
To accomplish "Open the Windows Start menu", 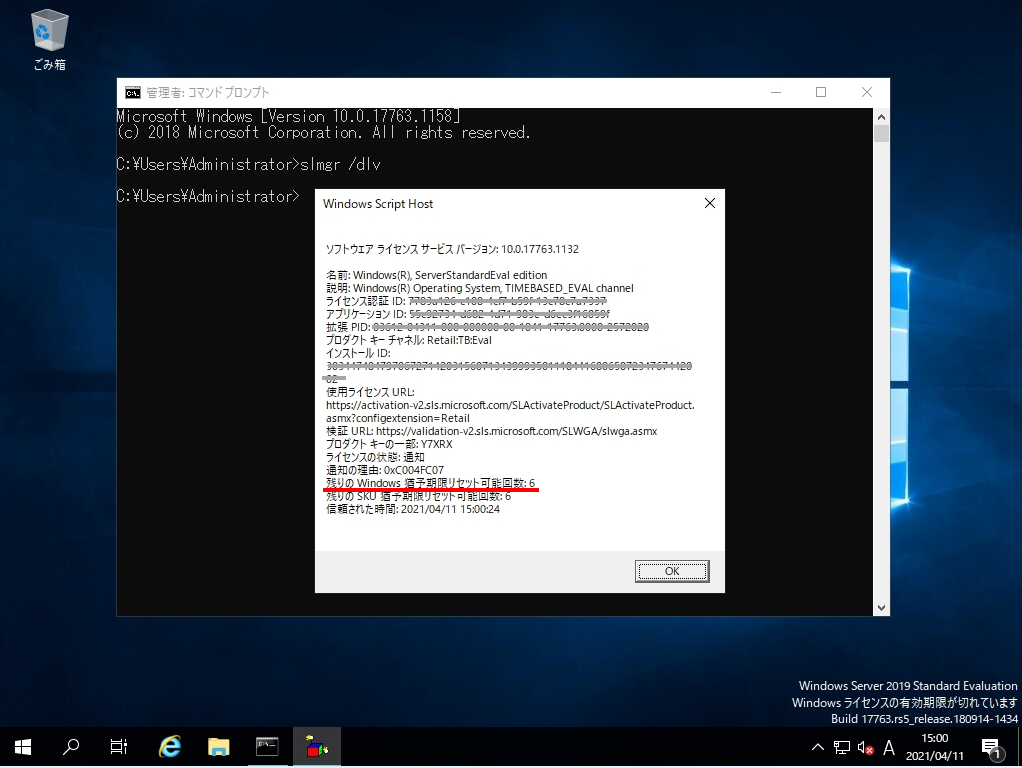I will coord(23,747).
